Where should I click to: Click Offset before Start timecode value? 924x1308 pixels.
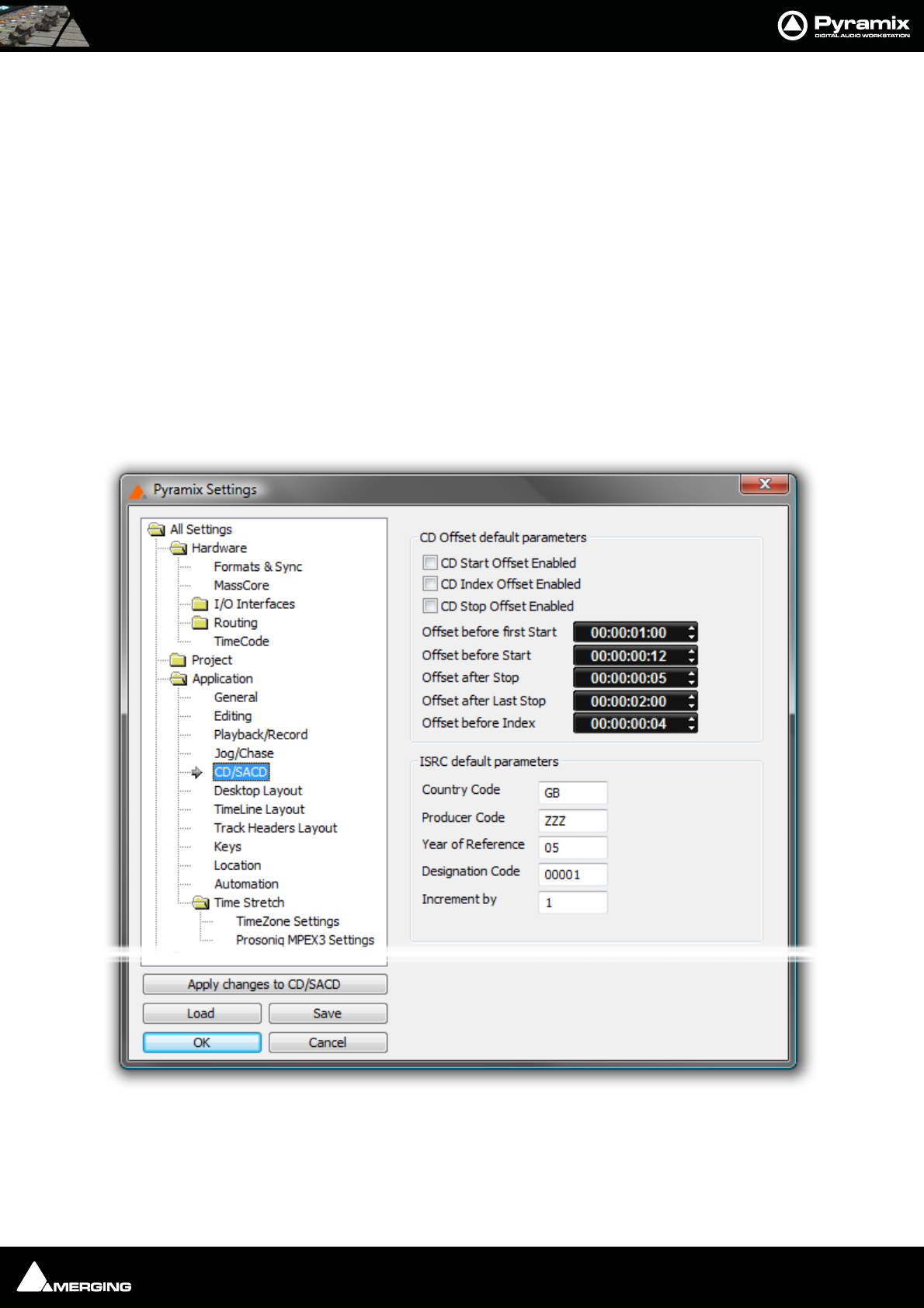(628, 656)
